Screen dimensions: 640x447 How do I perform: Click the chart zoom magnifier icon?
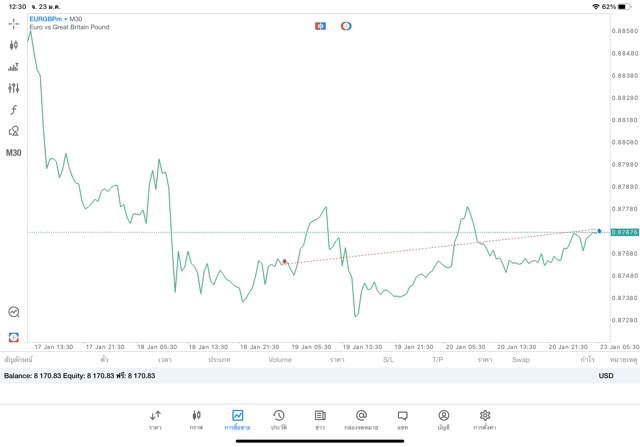pyautogui.click(x=13, y=312)
